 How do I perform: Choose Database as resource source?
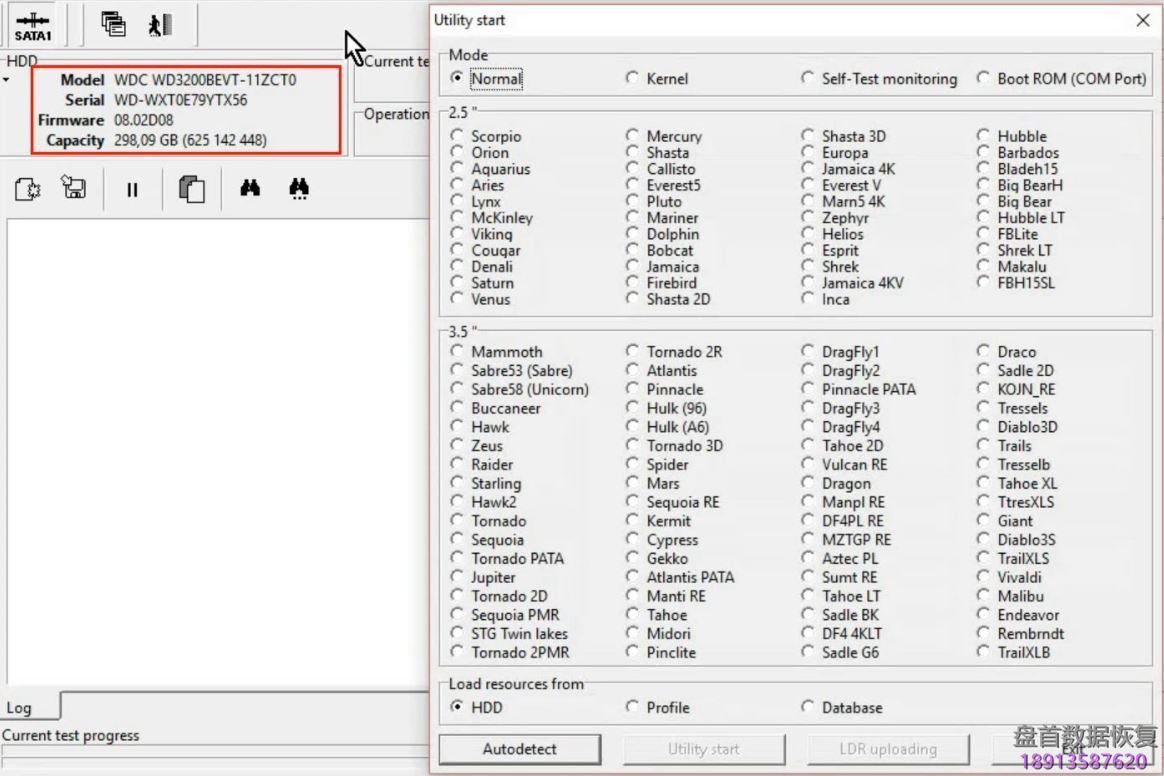pos(807,707)
